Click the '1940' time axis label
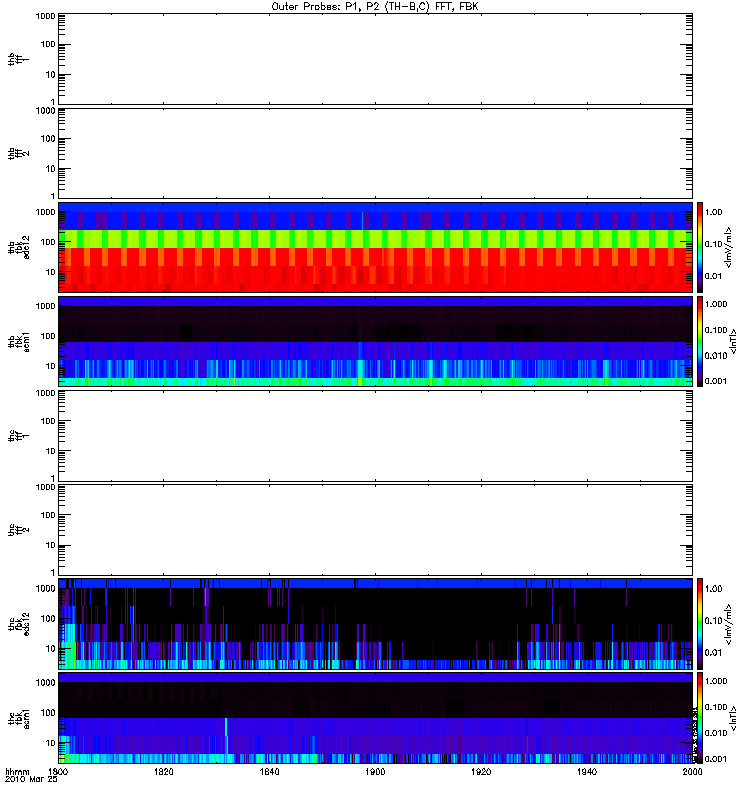 587,772
